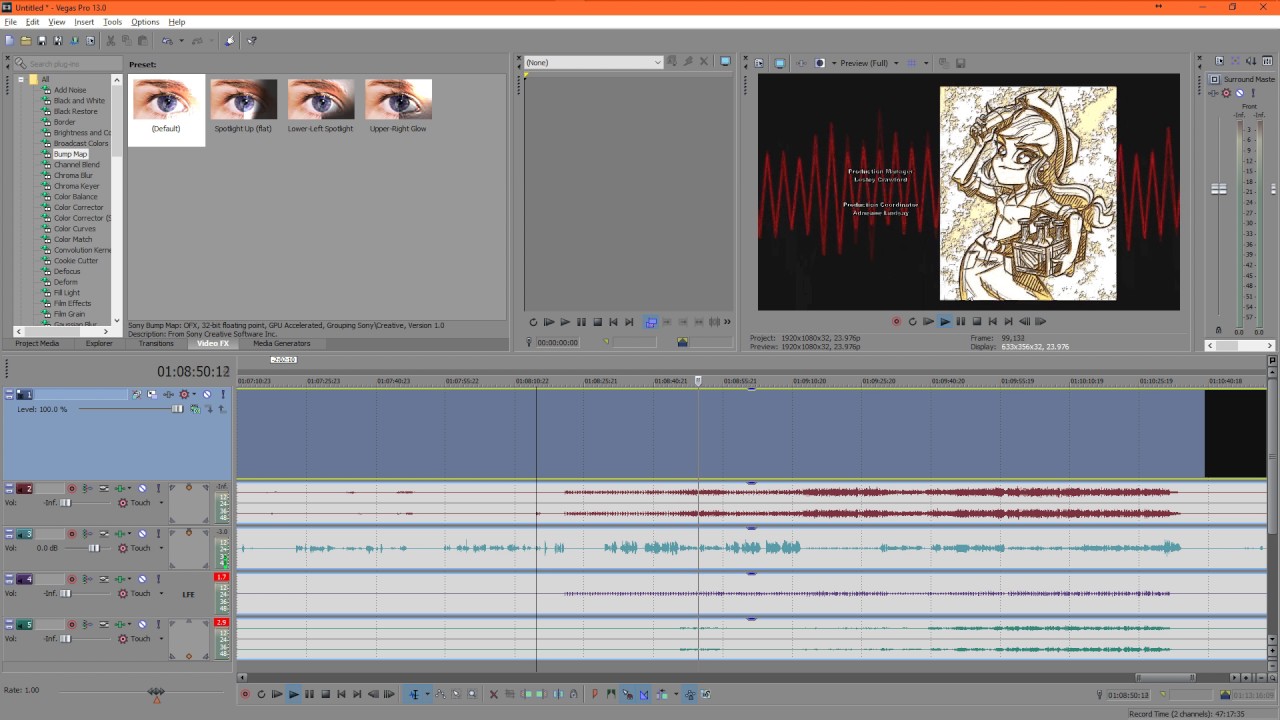The image size is (1280, 720).
Task: Mute video track 1
Action: click(207, 394)
